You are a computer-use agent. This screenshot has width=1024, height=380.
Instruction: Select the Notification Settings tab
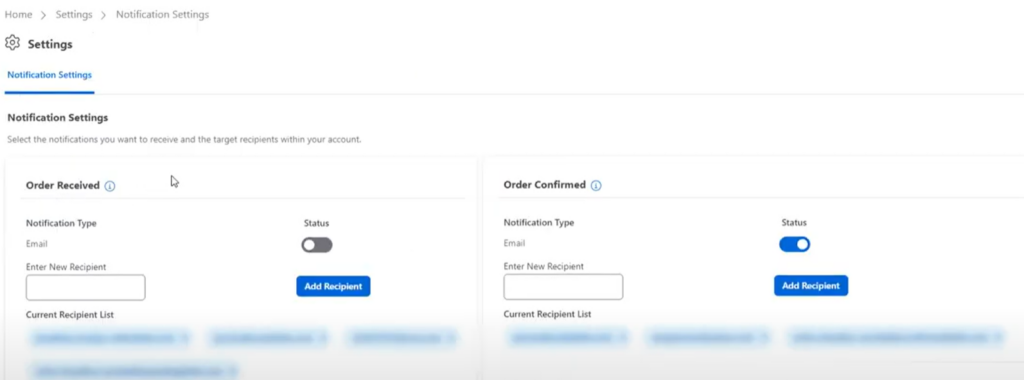[x=50, y=75]
